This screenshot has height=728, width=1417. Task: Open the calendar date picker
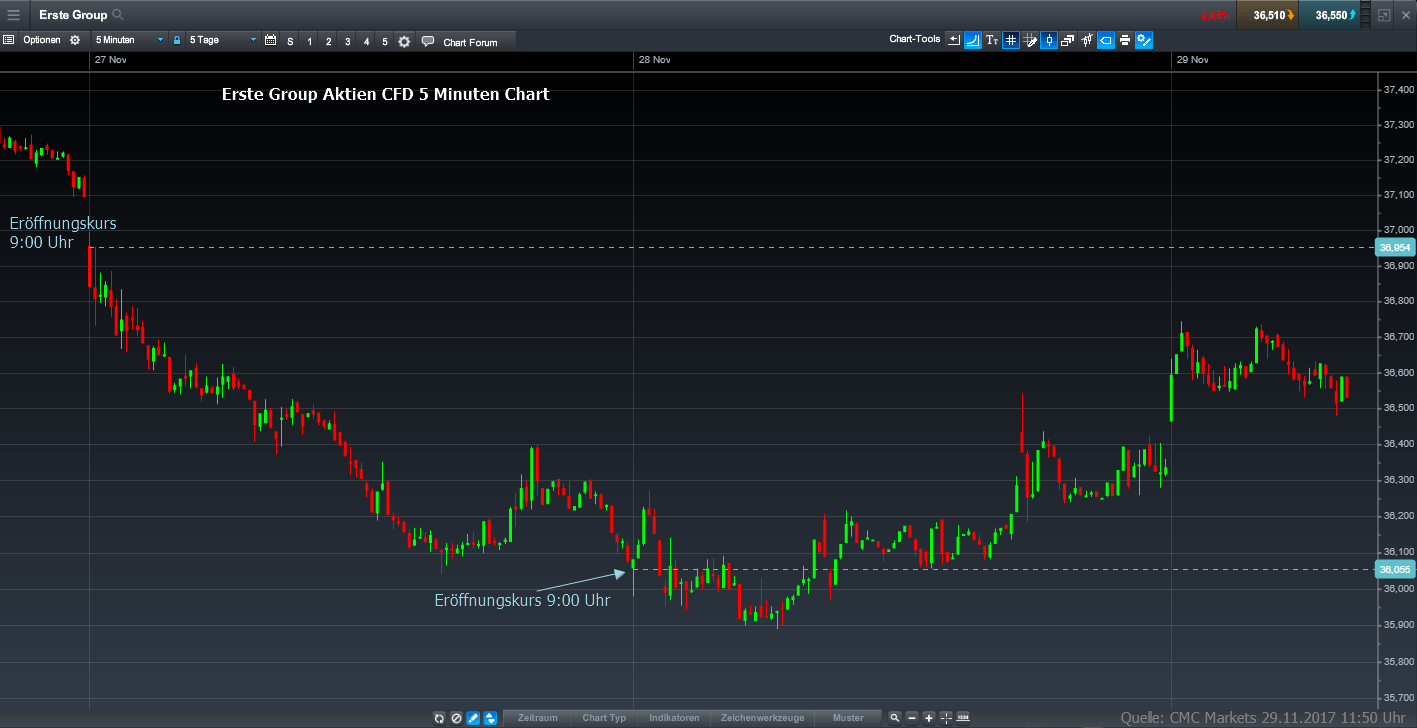pos(270,40)
